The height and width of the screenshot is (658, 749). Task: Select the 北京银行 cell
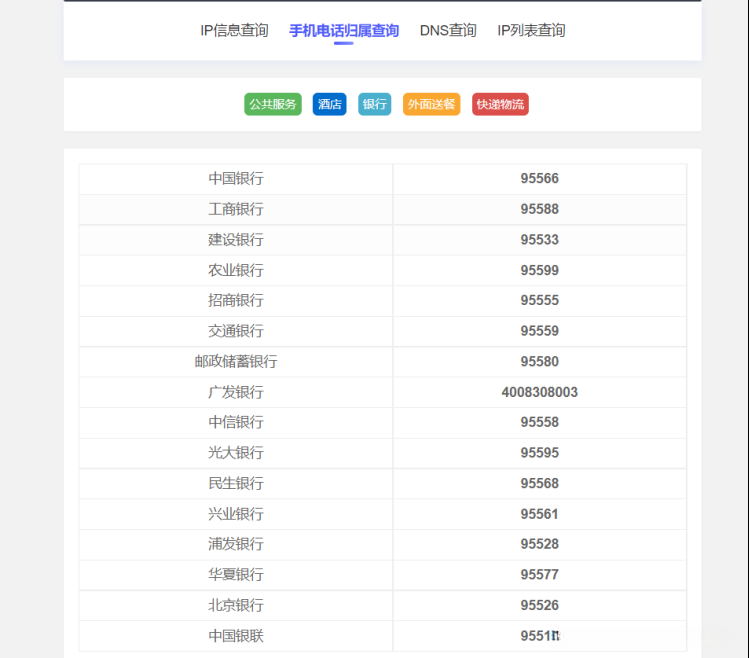(236, 605)
